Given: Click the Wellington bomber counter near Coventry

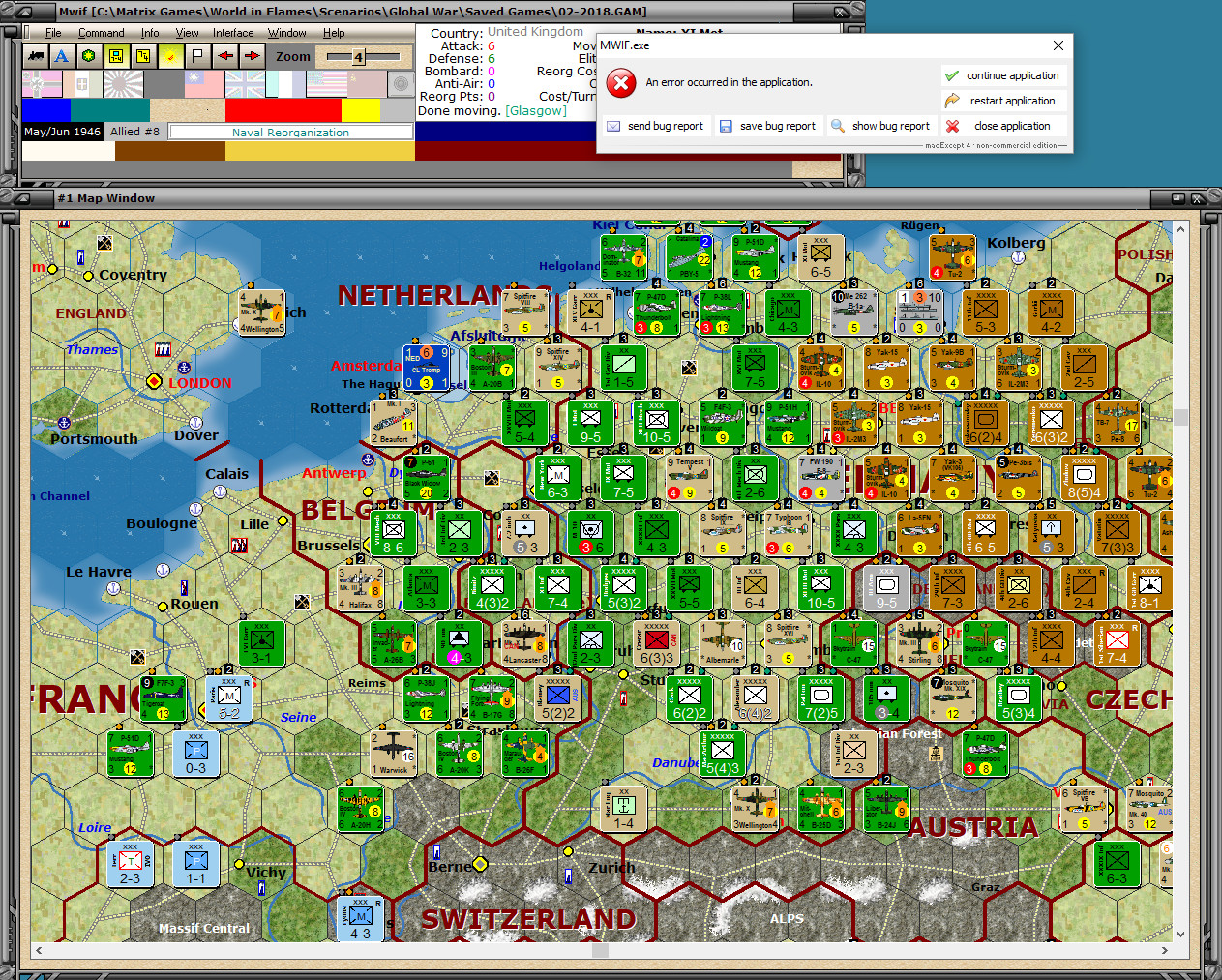Looking at the screenshot, I should tap(262, 312).
